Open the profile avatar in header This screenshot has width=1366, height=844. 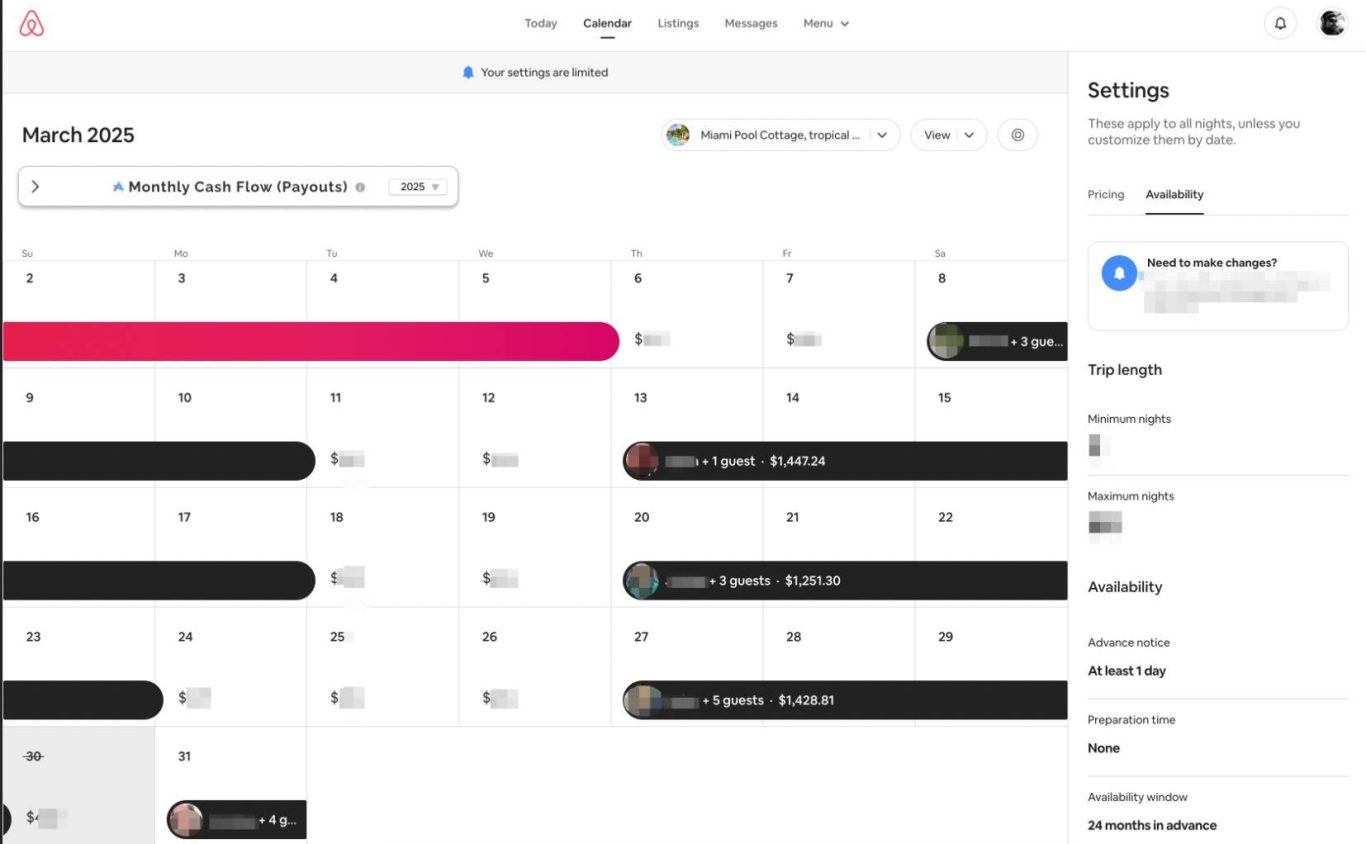pos(1332,24)
